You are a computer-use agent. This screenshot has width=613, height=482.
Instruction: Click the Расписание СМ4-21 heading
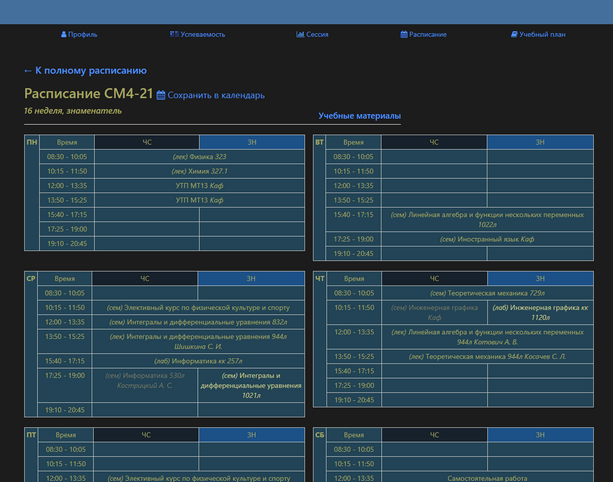(x=88, y=94)
